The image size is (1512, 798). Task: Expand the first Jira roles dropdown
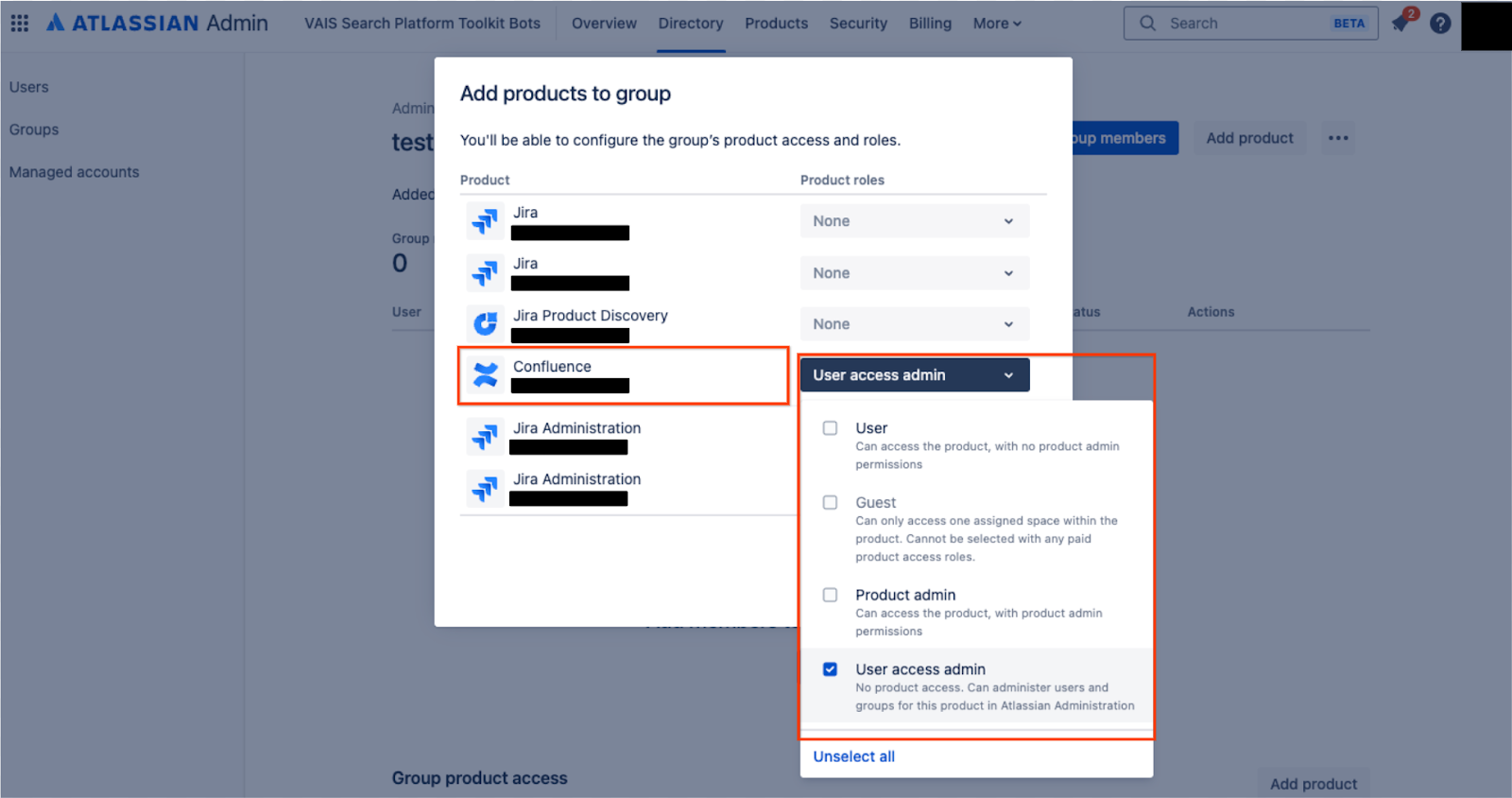[x=914, y=221]
